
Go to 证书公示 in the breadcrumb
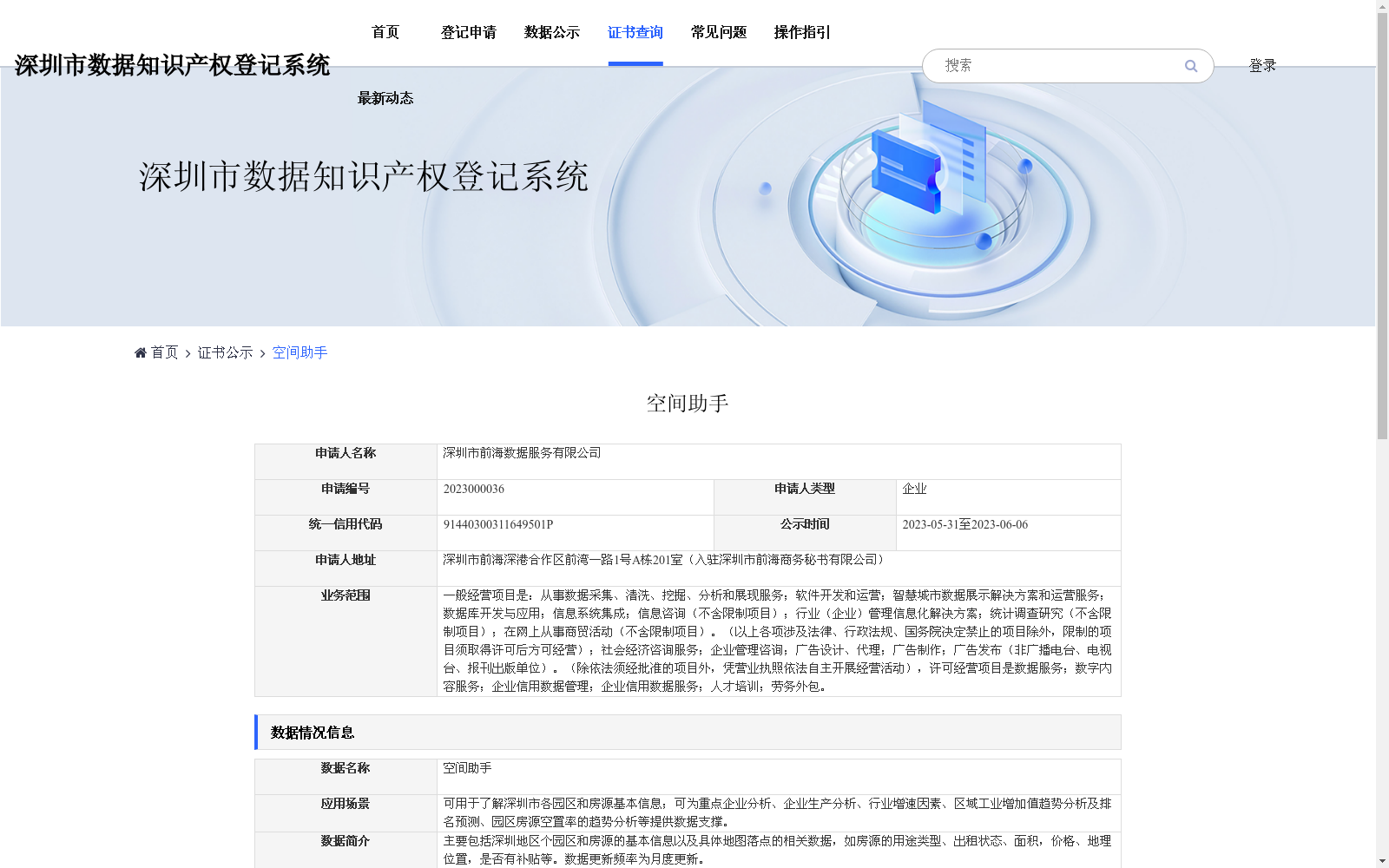pos(226,352)
